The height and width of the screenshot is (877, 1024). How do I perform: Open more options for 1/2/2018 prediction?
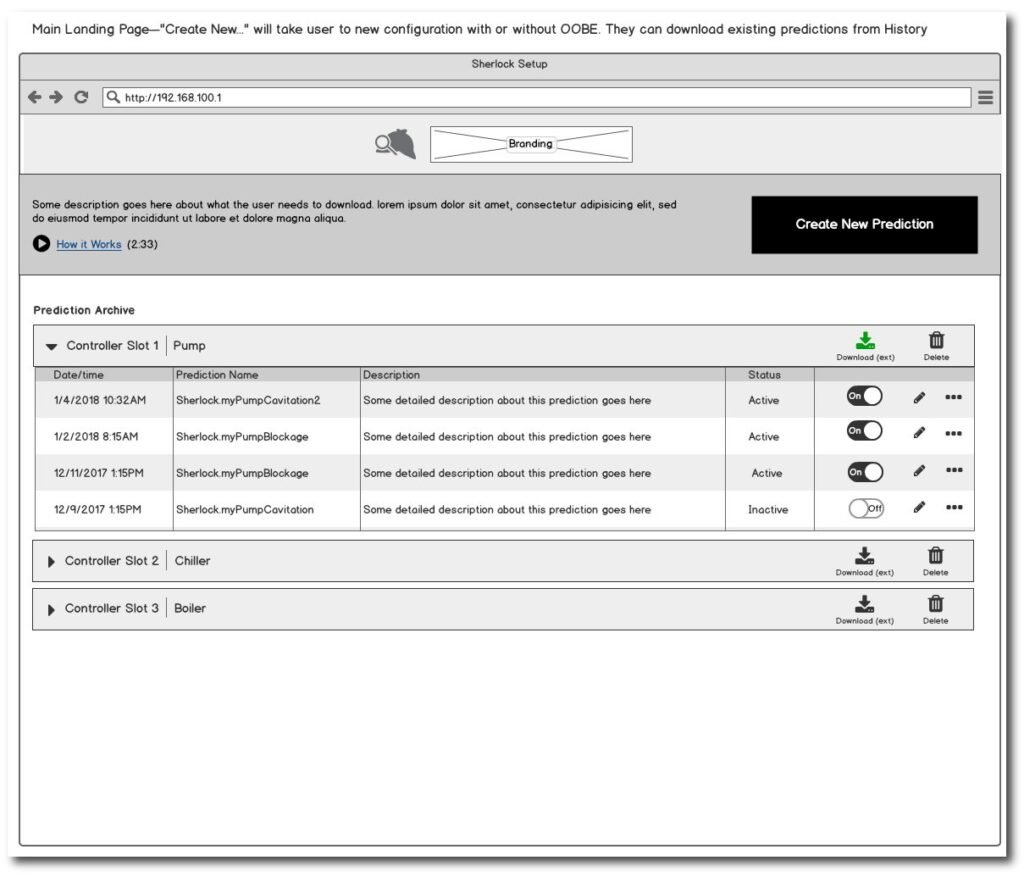[x=953, y=433]
